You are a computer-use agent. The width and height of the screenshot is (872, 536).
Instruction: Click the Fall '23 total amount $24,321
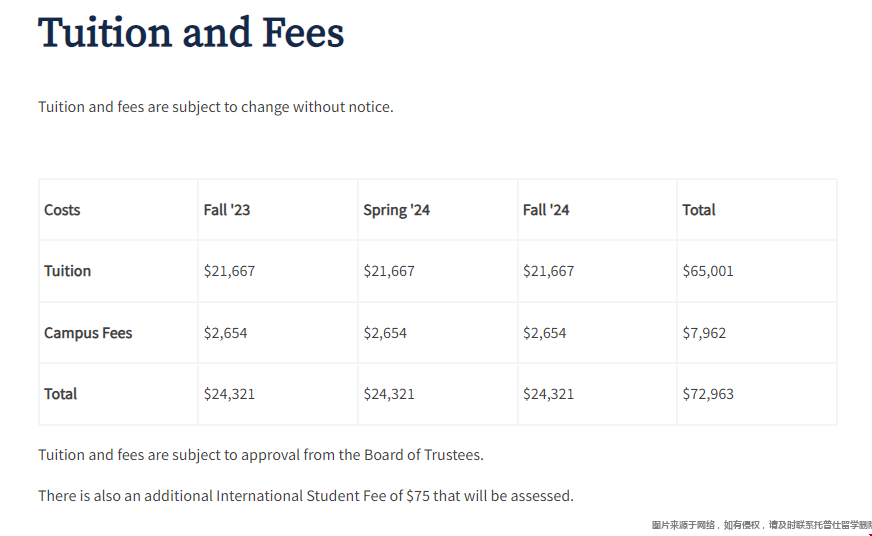[x=229, y=394]
